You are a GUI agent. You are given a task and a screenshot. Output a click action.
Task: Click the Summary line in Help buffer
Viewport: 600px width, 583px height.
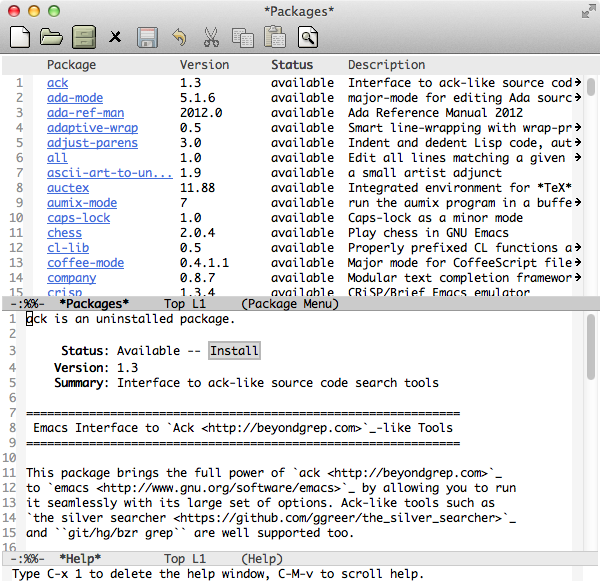(246, 383)
